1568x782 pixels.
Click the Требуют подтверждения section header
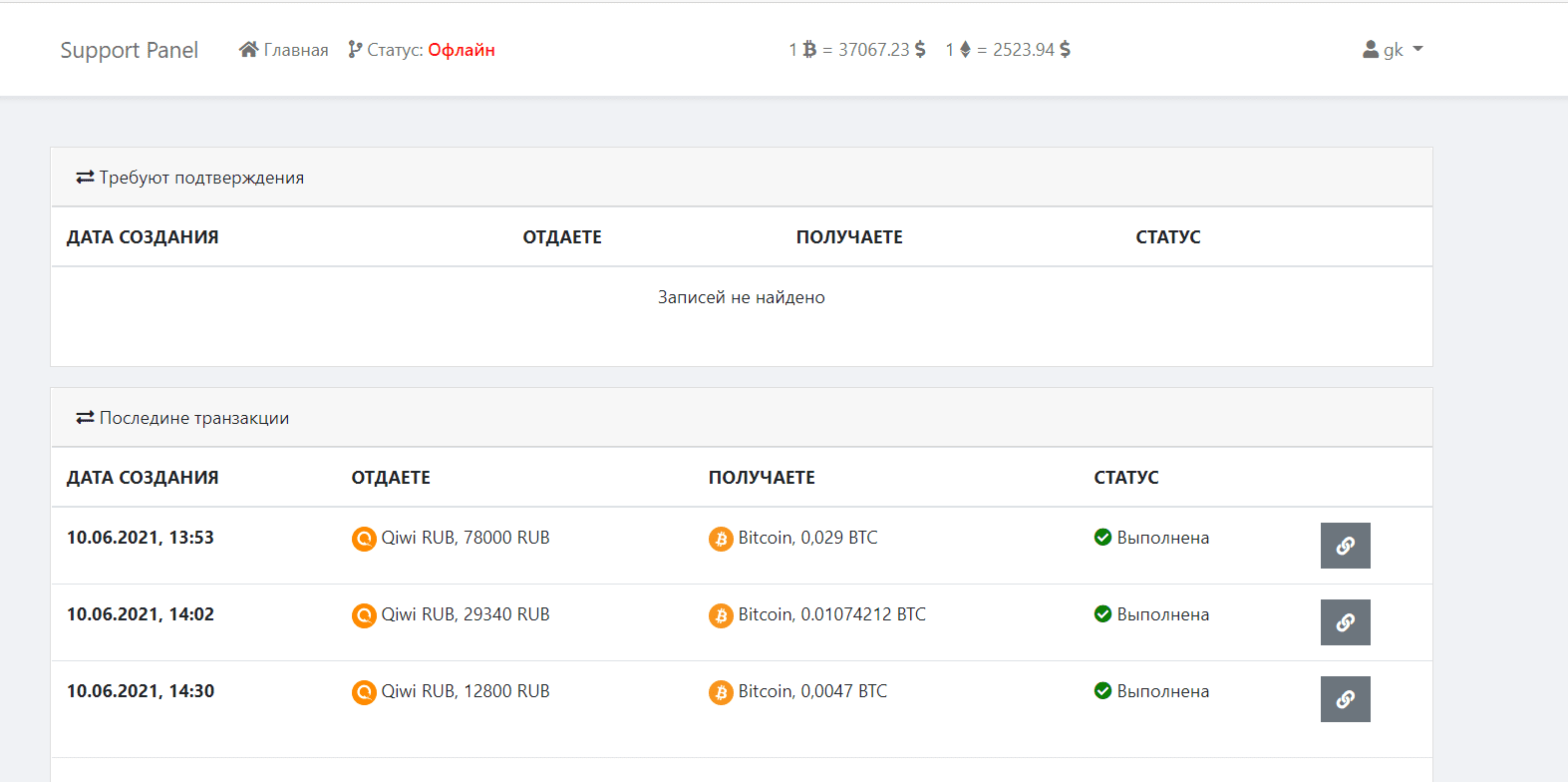coord(200,178)
